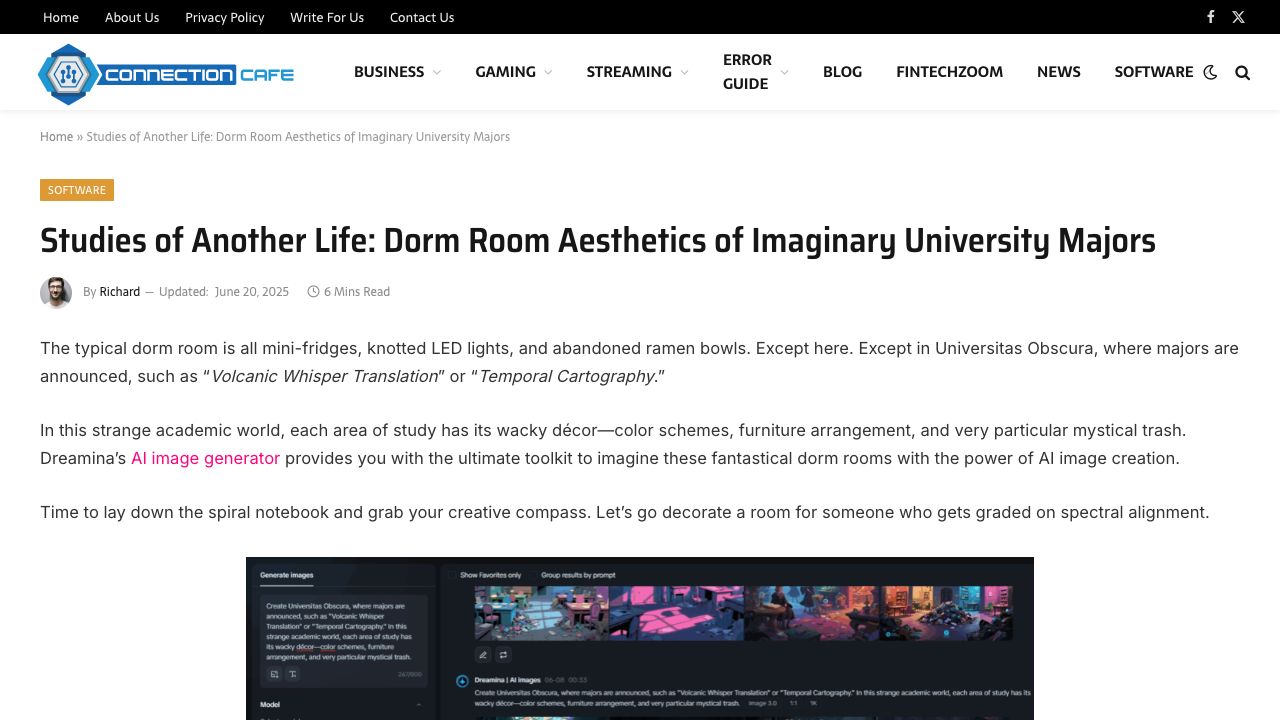Viewport: 1280px width, 720px height.
Task: Open the News menu item
Action: click(1058, 72)
